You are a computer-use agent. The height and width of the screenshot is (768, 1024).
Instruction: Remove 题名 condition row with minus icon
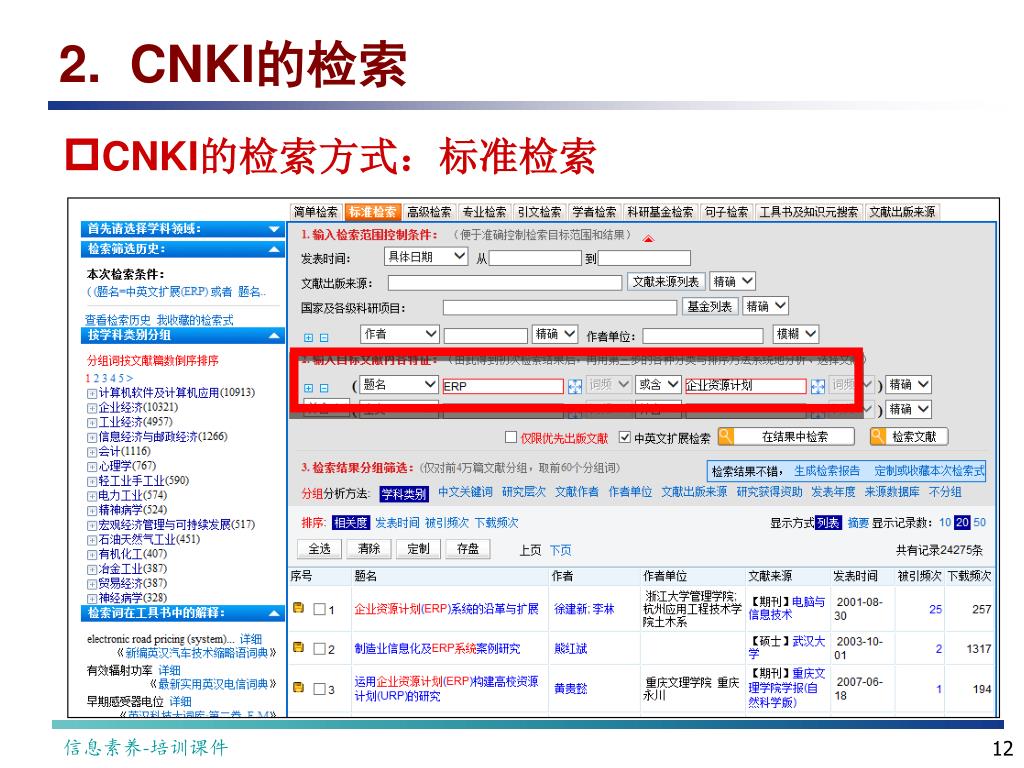[x=324, y=388]
